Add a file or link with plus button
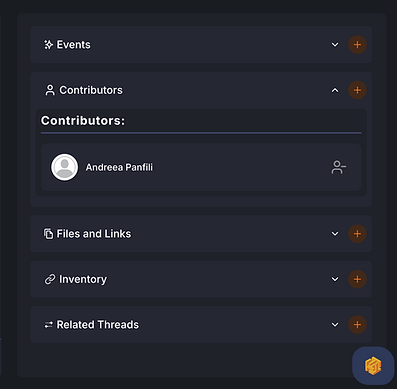The height and width of the screenshot is (389, 397). [x=357, y=234]
